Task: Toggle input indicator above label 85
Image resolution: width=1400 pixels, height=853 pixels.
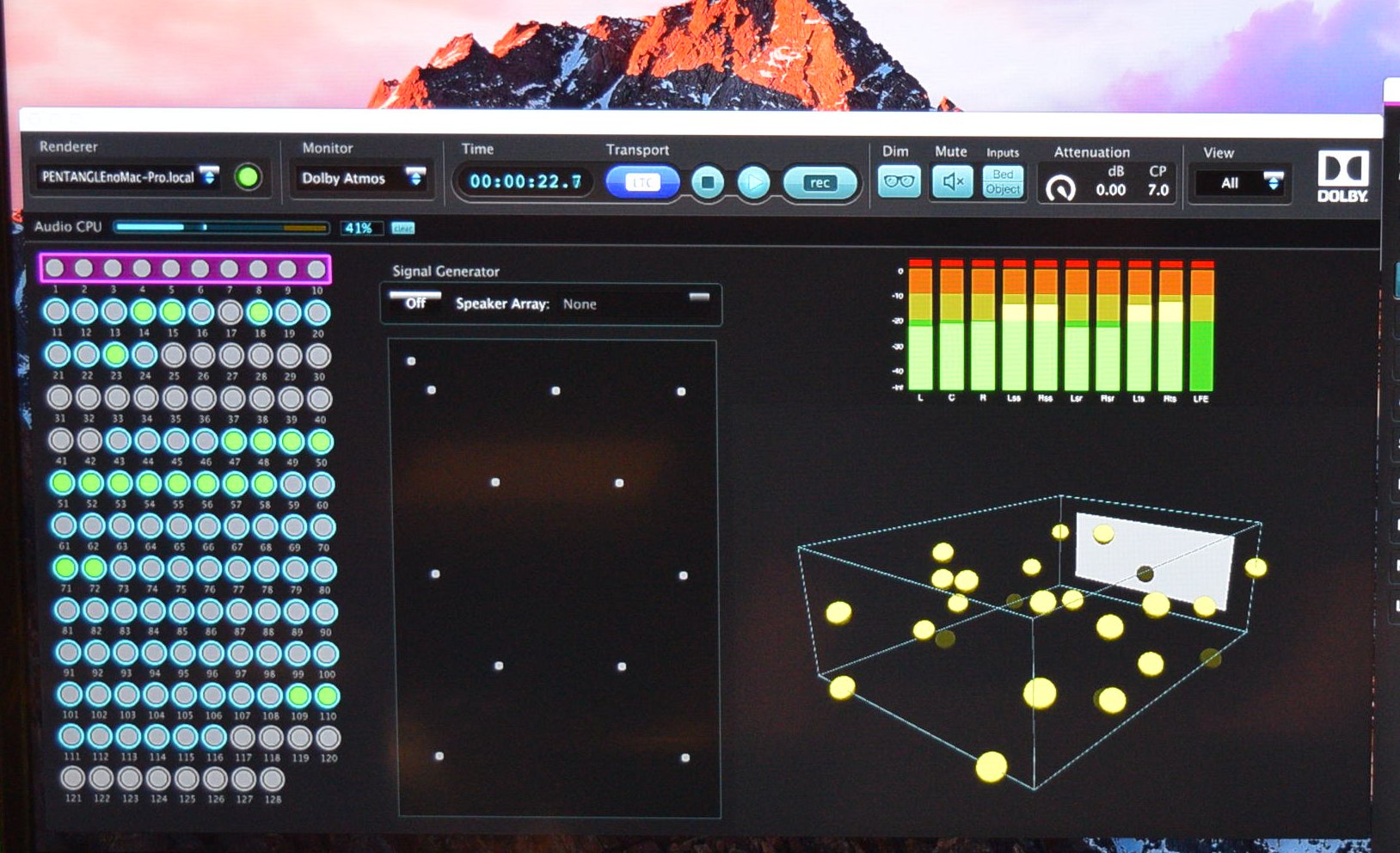Action: (181, 611)
